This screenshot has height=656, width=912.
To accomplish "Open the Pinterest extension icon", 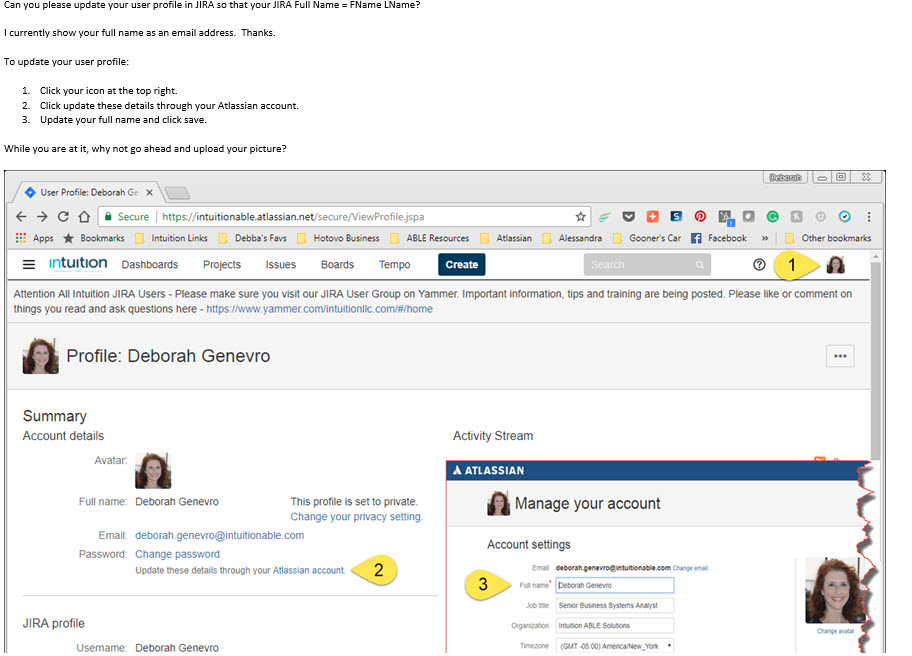I will [700, 216].
